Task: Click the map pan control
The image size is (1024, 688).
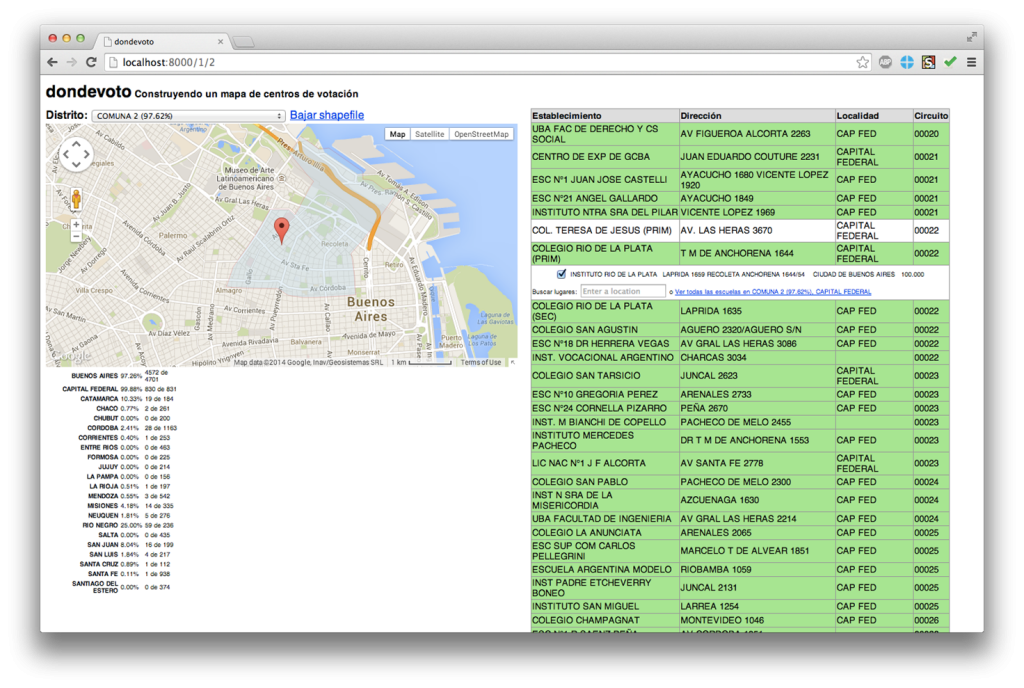Action: 76,155
